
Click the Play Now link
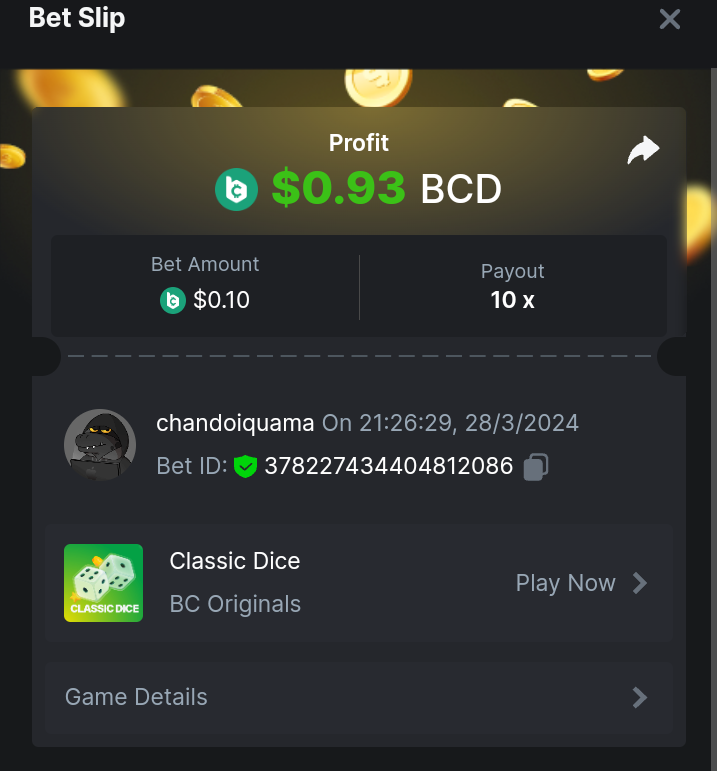tap(566, 583)
